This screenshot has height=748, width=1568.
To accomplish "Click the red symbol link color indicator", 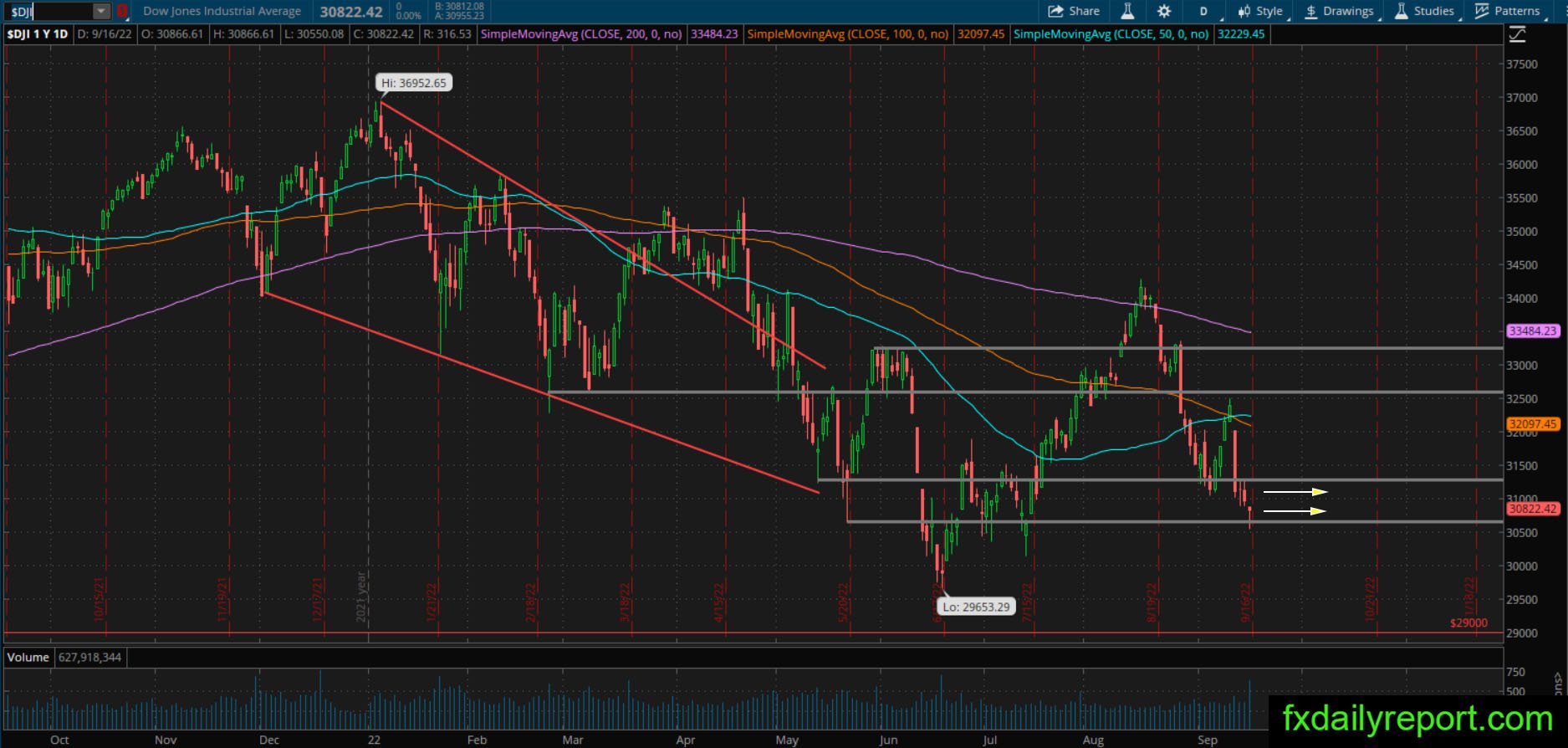I will (x=122, y=12).
